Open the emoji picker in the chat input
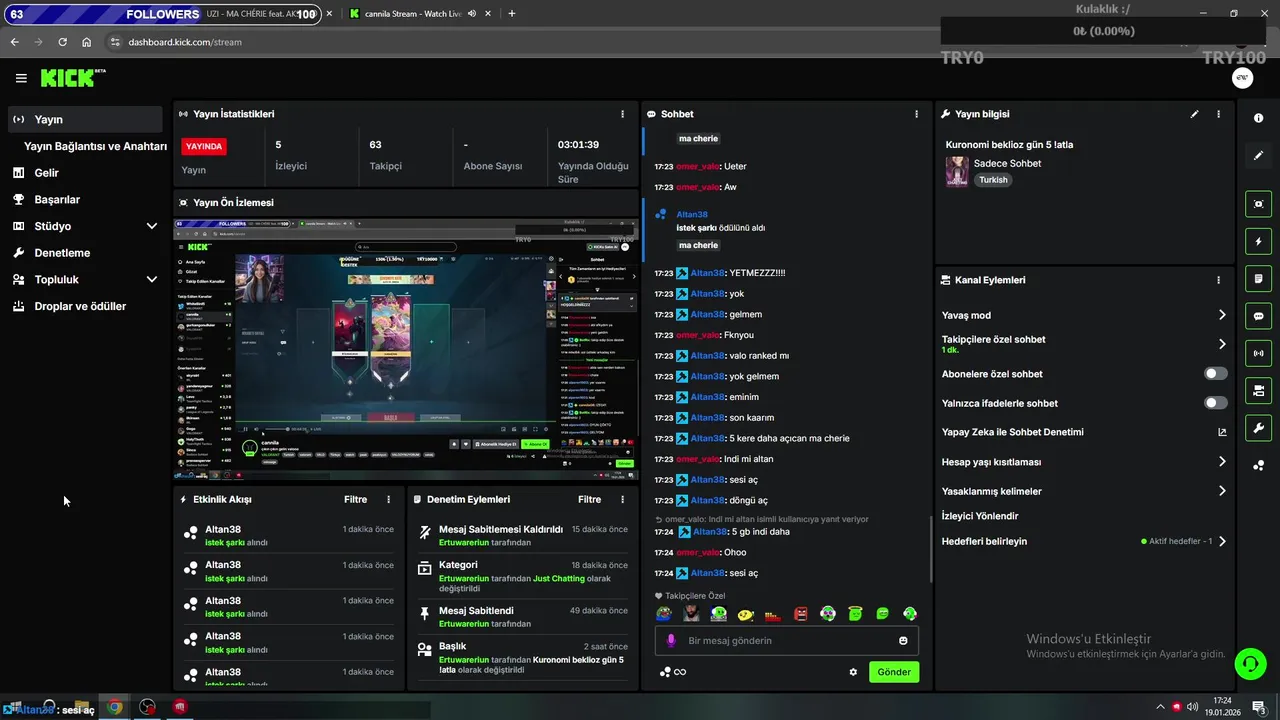This screenshot has width=1280, height=720. coord(903,640)
